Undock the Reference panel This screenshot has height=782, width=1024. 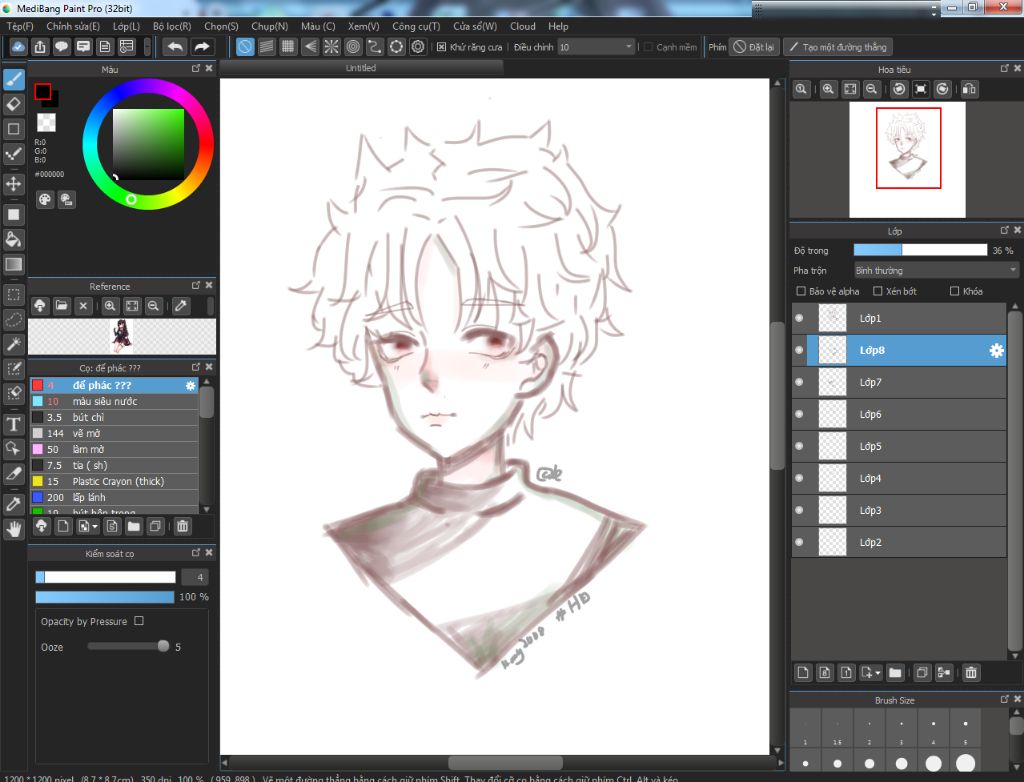pos(196,285)
